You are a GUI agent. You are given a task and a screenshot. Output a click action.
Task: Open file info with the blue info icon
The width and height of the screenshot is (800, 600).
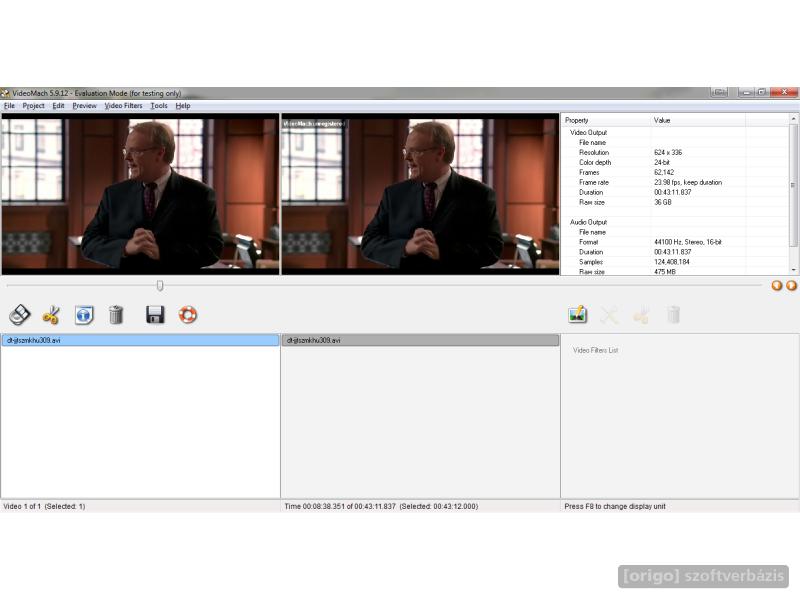click(84, 315)
